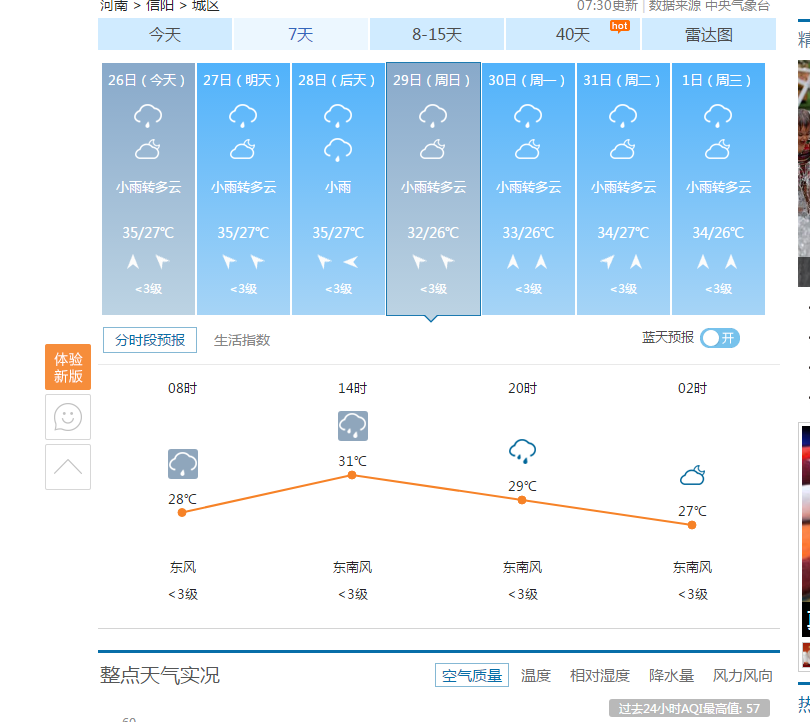Click the 20时 rain cloud icon

pyautogui.click(x=522, y=450)
